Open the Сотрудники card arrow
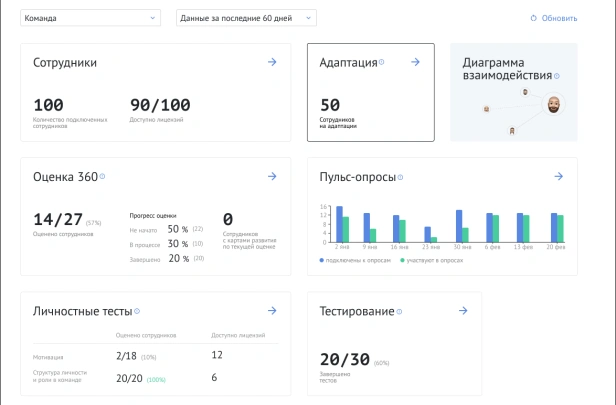 coord(272,62)
